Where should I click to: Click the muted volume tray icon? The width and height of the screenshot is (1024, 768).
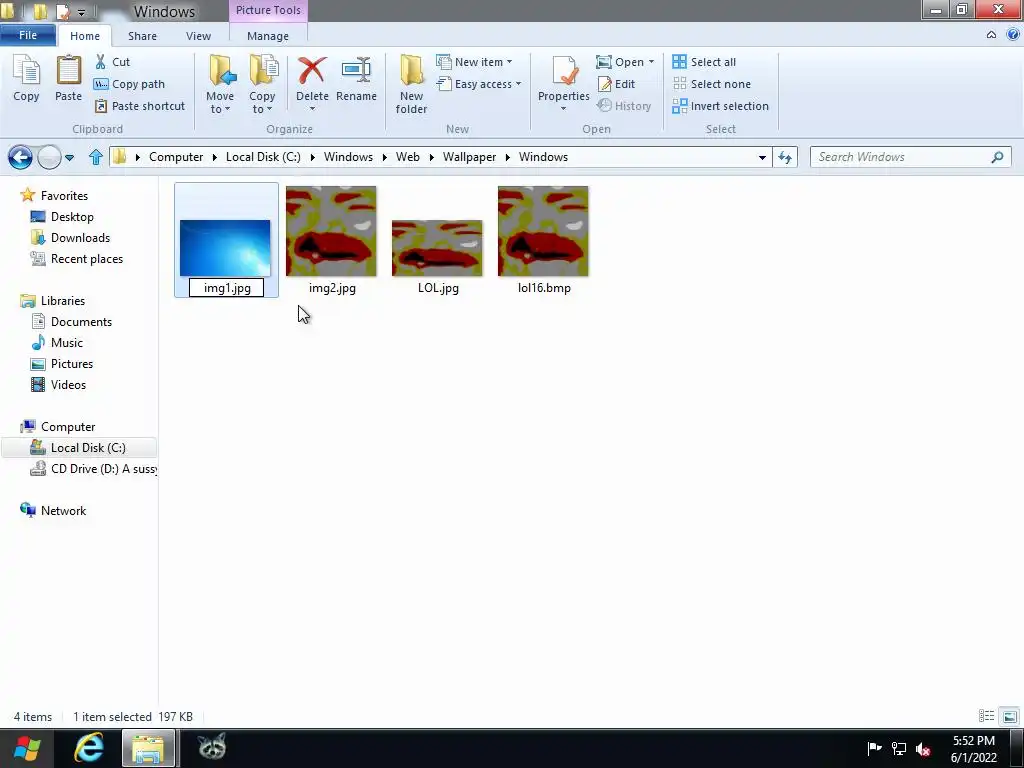point(923,749)
